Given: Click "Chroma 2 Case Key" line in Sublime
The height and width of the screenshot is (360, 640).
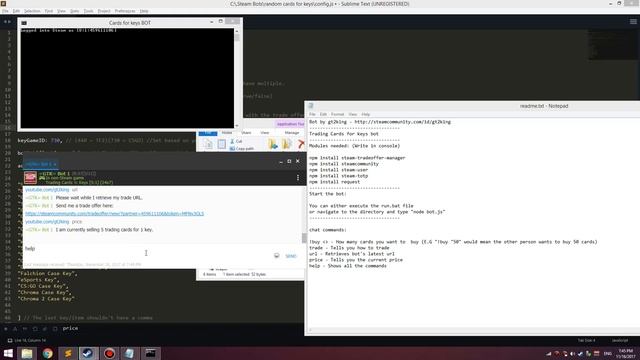Looking at the screenshot, I should pyautogui.click(x=46, y=299).
